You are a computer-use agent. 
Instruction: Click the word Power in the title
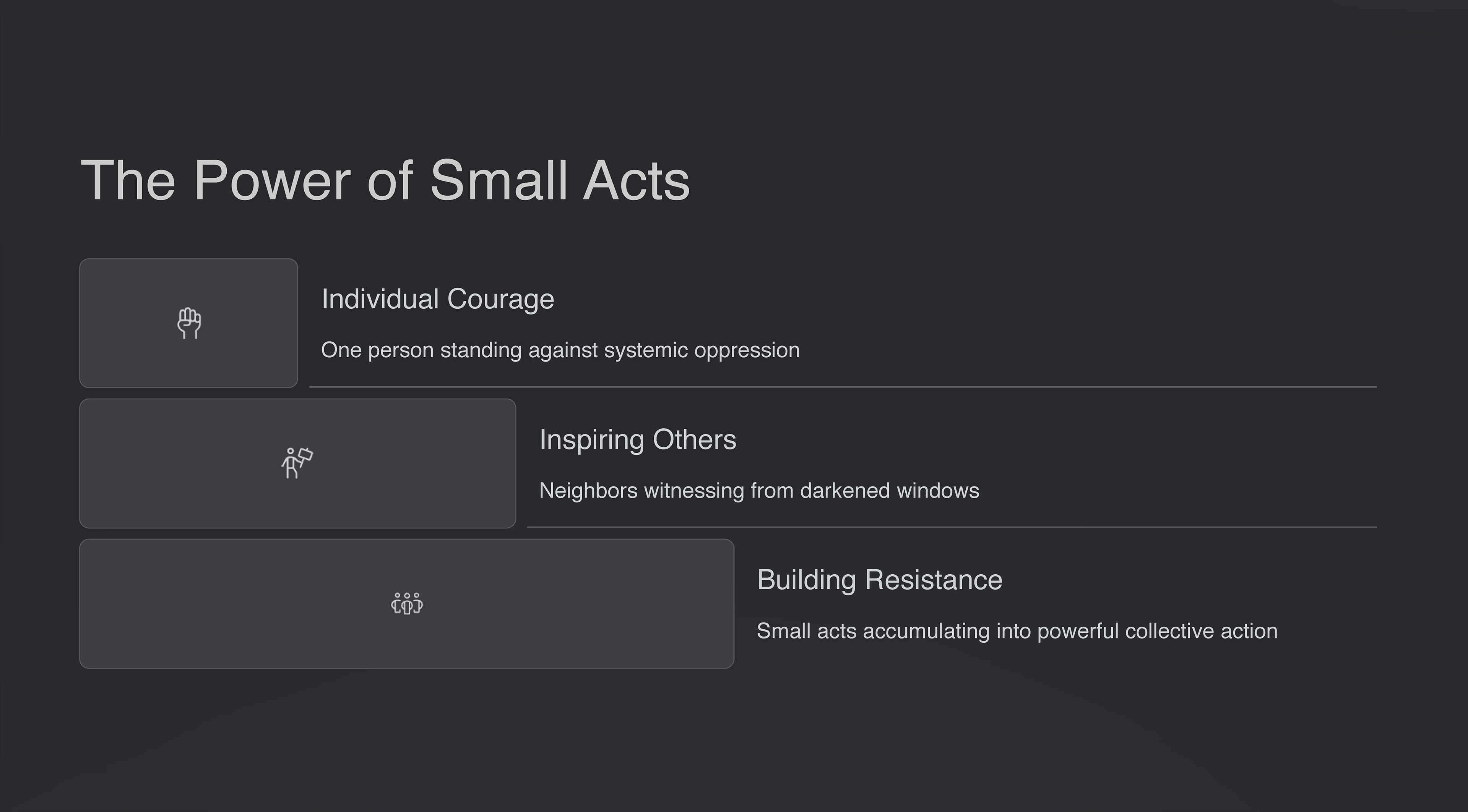point(273,180)
